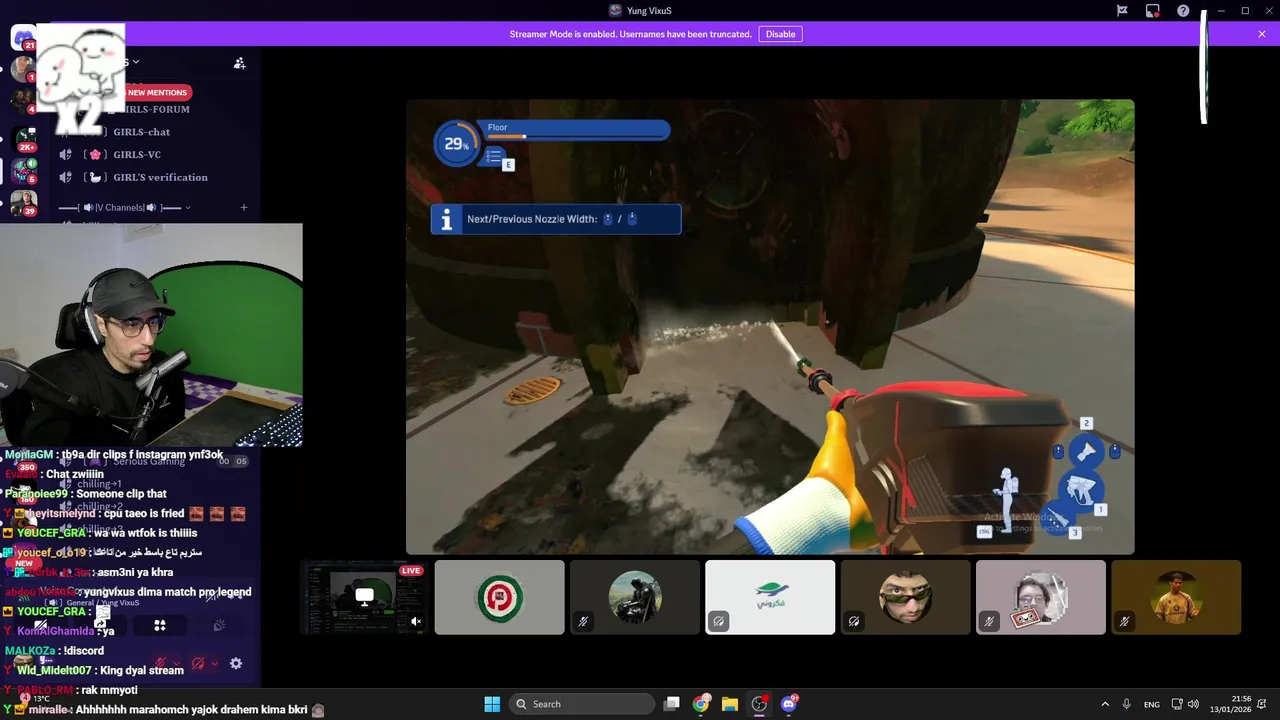The image size is (1280, 720).
Task: Open Discord direct messages home icon
Action: [x=23, y=38]
